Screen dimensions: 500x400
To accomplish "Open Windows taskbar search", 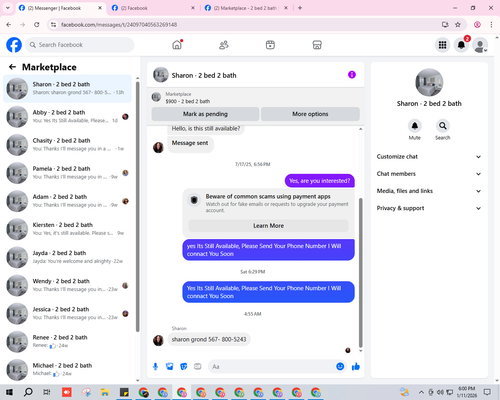I will [28, 392].
